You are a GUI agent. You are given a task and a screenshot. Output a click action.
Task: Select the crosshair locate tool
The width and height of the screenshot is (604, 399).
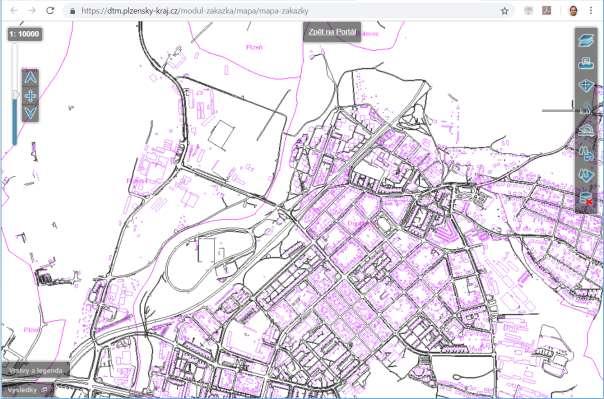pyautogui.click(x=586, y=86)
